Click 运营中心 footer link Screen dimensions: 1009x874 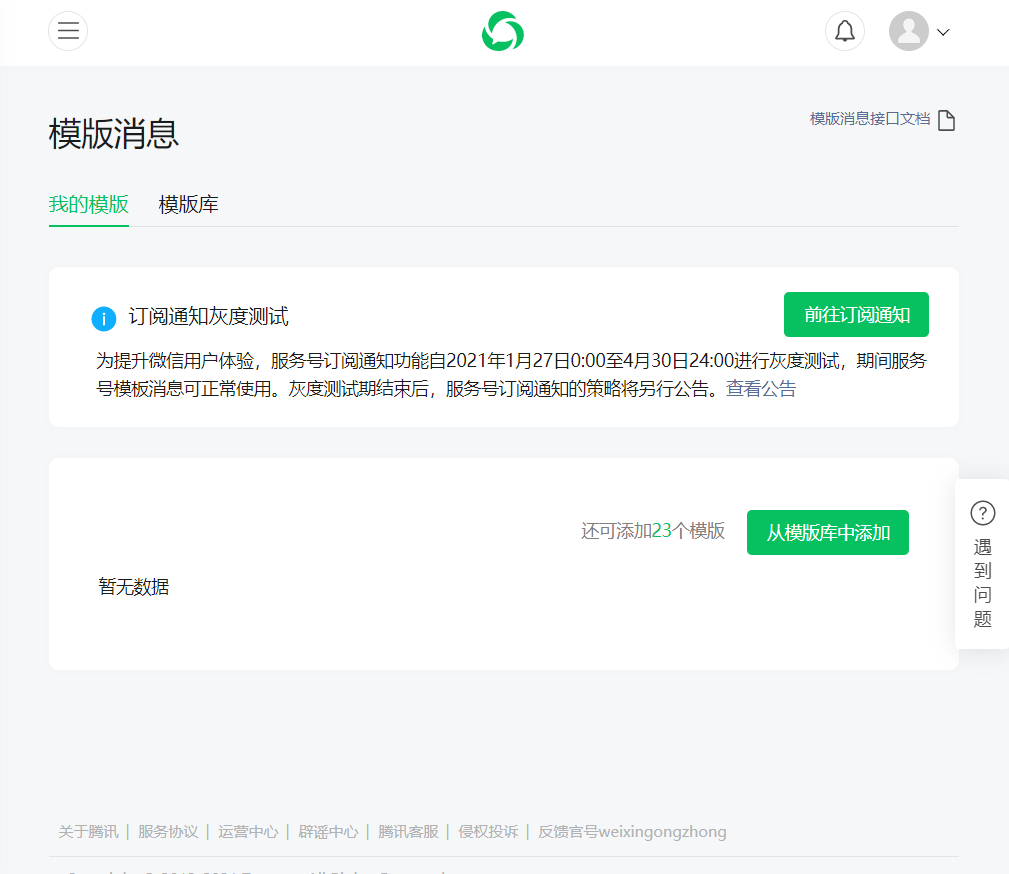(x=248, y=832)
